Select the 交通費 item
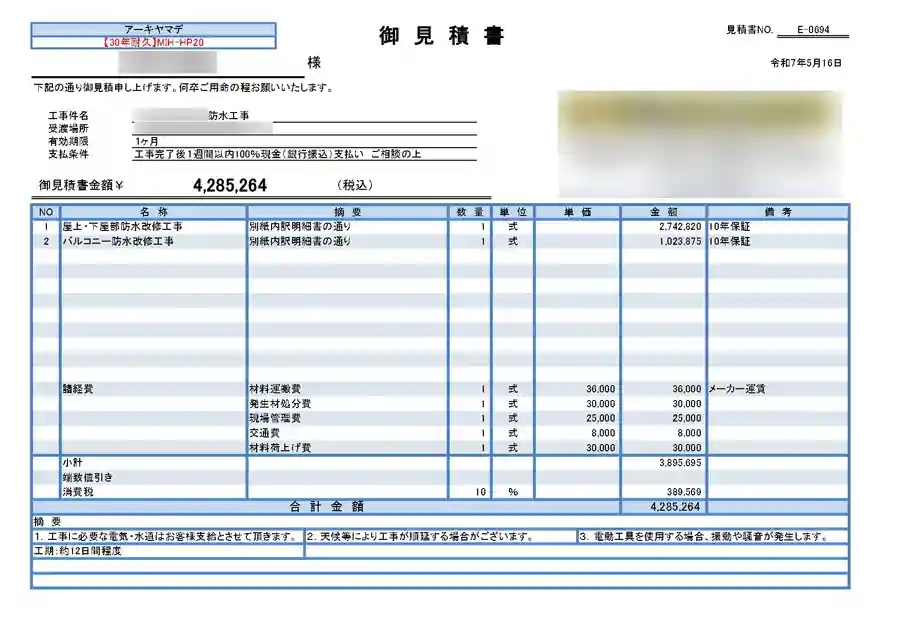Screen dimensions: 900x636 [265, 433]
